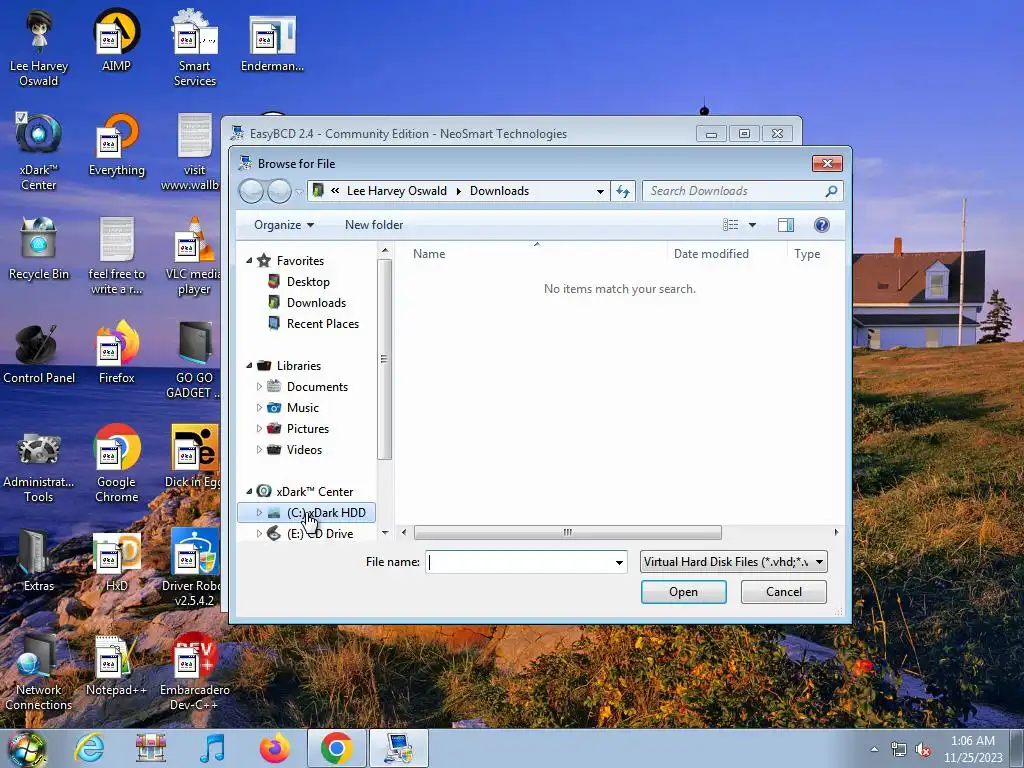Click the taskbar clock showing 1:06 AM
The width and height of the screenshot is (1024, 768).
(972, 749)
